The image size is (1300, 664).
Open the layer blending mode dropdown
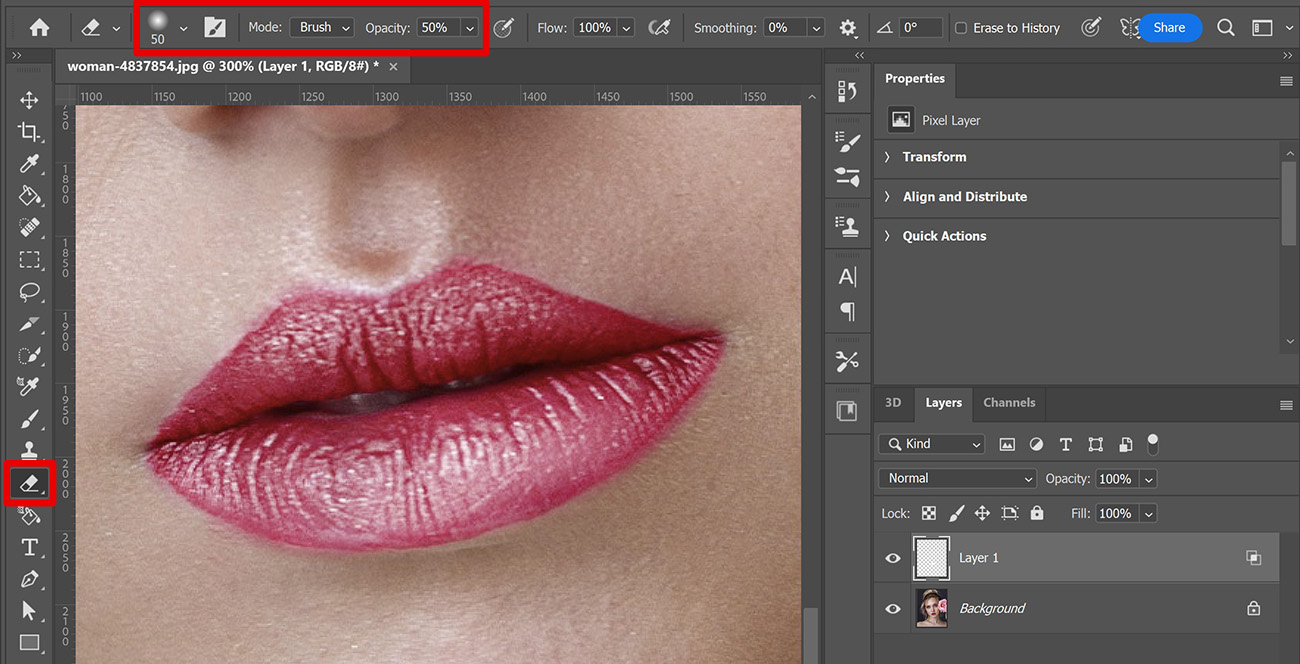[956, 478]
